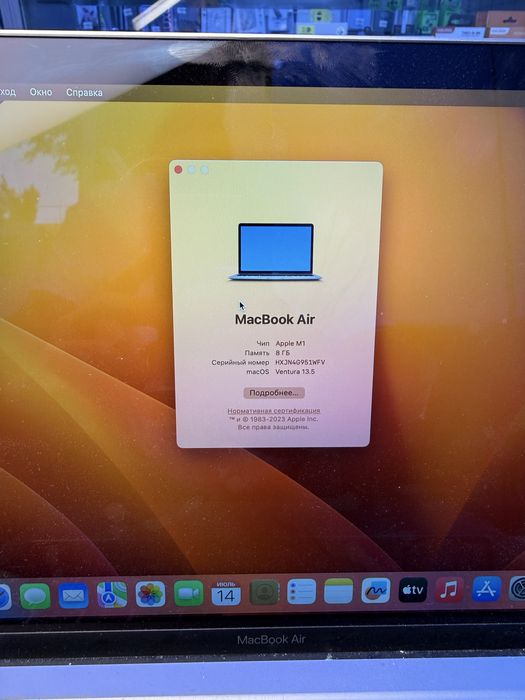Click the Все права защищены text
The image size is (525, 700).
point(273,427)
